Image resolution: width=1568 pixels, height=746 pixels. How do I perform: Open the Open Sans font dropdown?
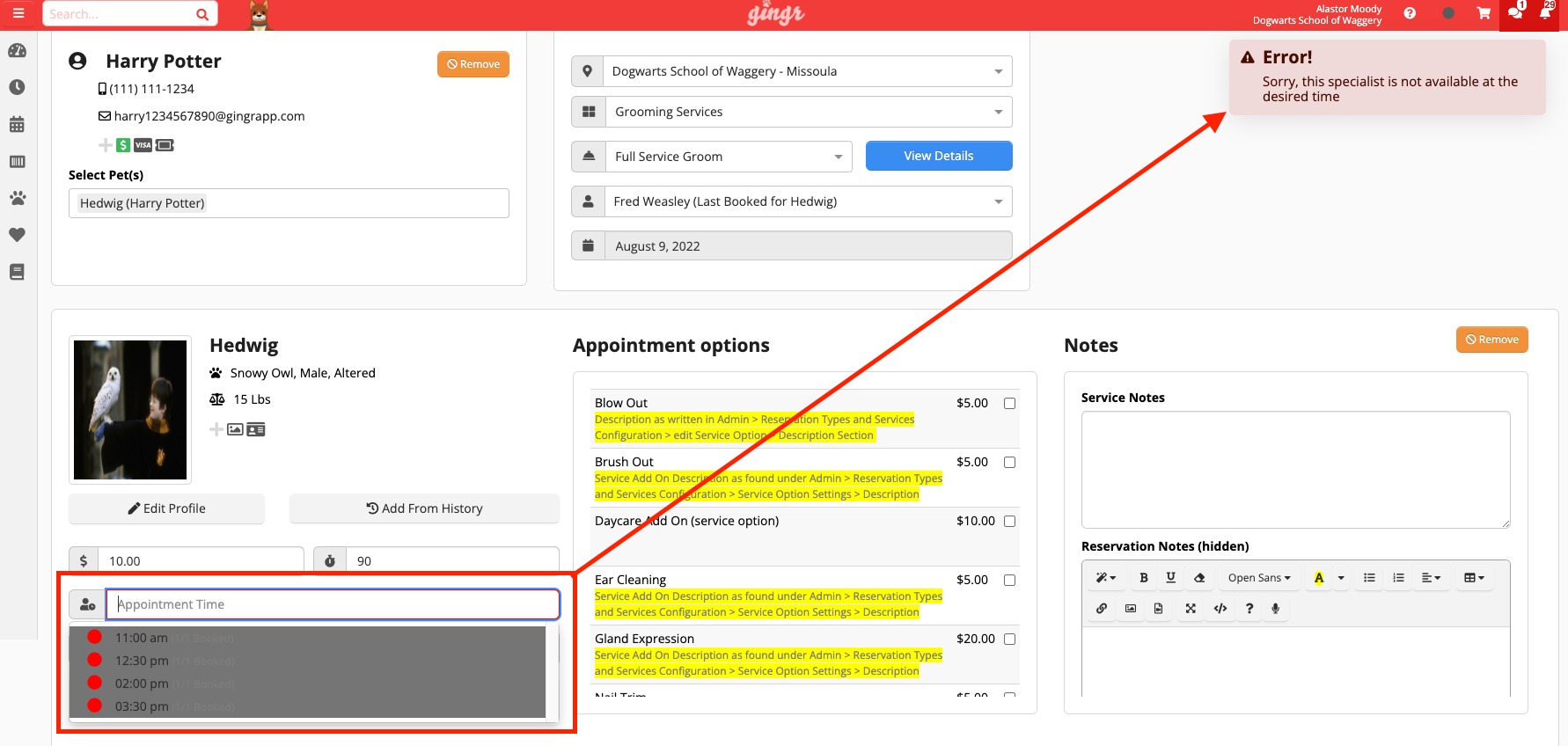(1259, 578)
